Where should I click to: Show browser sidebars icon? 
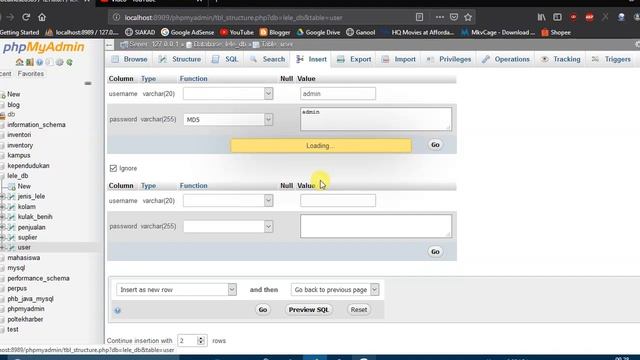click(557, 17)
